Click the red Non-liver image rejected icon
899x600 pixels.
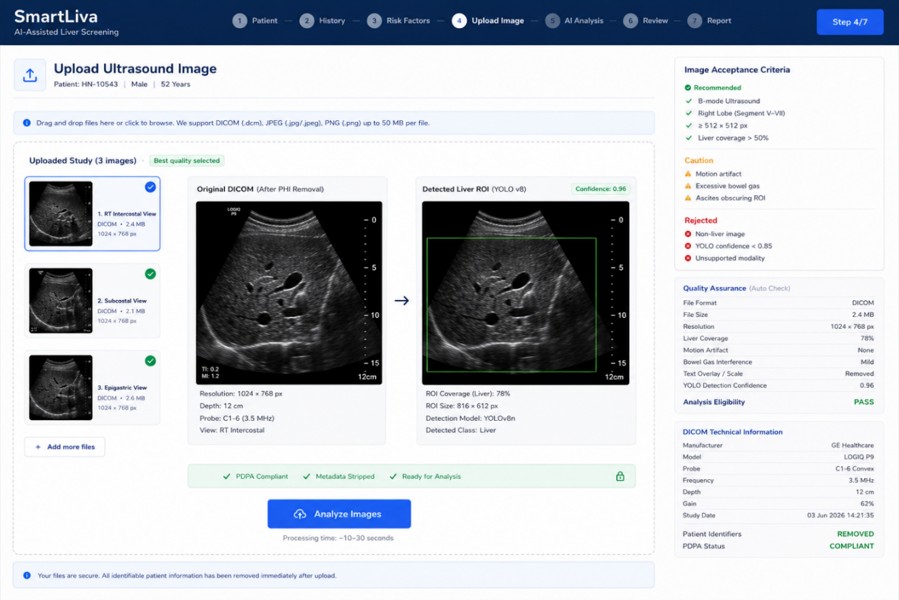687,234
